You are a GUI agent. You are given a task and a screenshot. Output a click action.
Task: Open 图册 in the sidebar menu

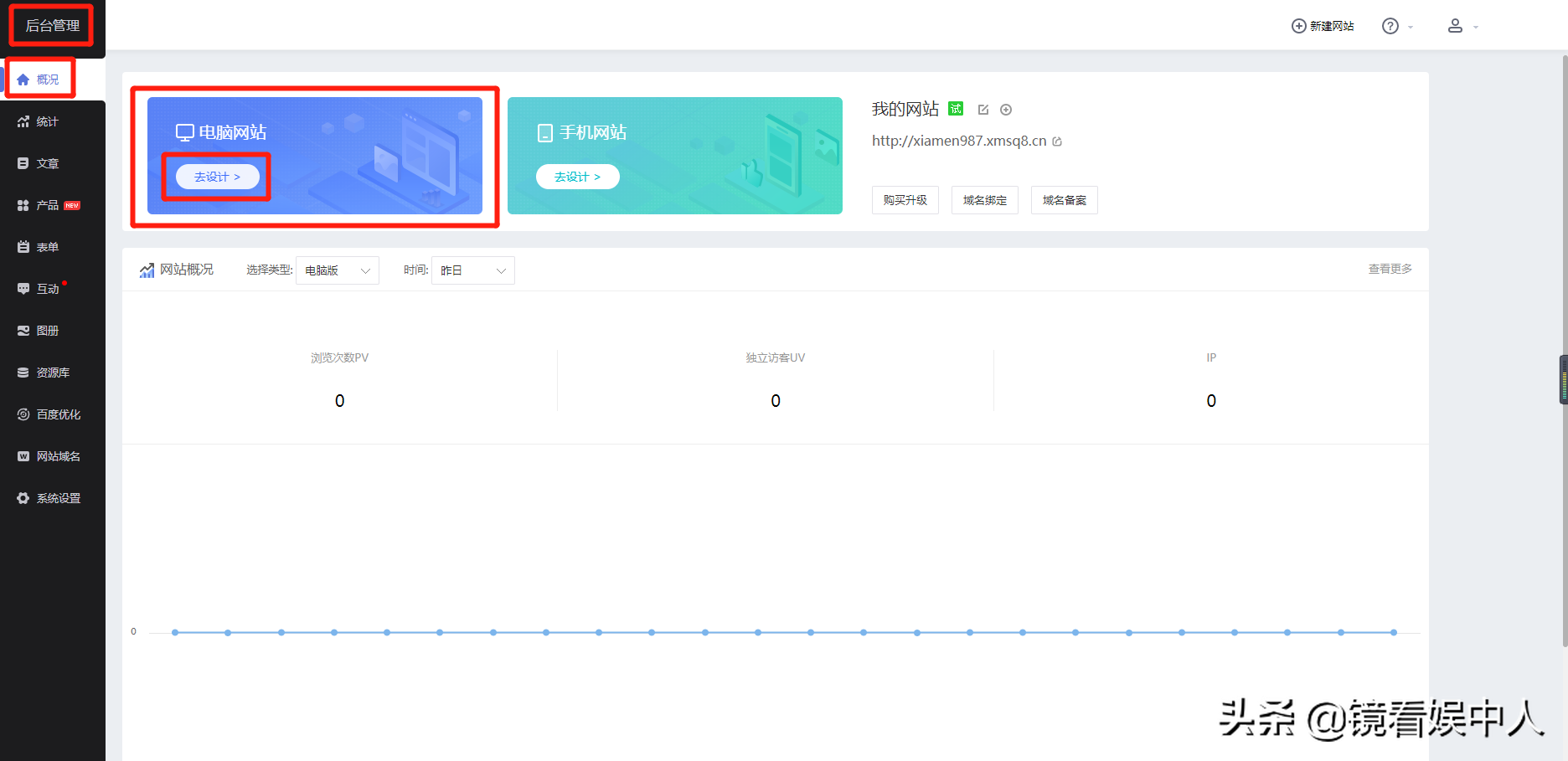tap(53, 331)
